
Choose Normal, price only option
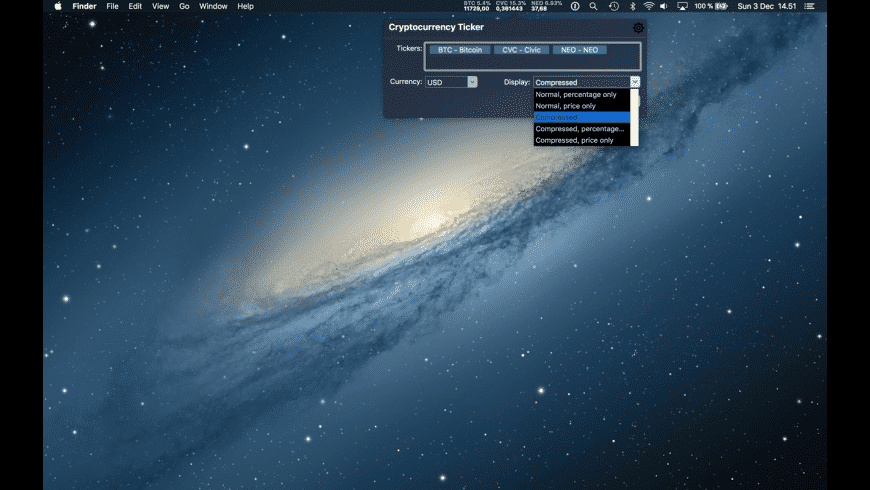(x=581, y=106)
